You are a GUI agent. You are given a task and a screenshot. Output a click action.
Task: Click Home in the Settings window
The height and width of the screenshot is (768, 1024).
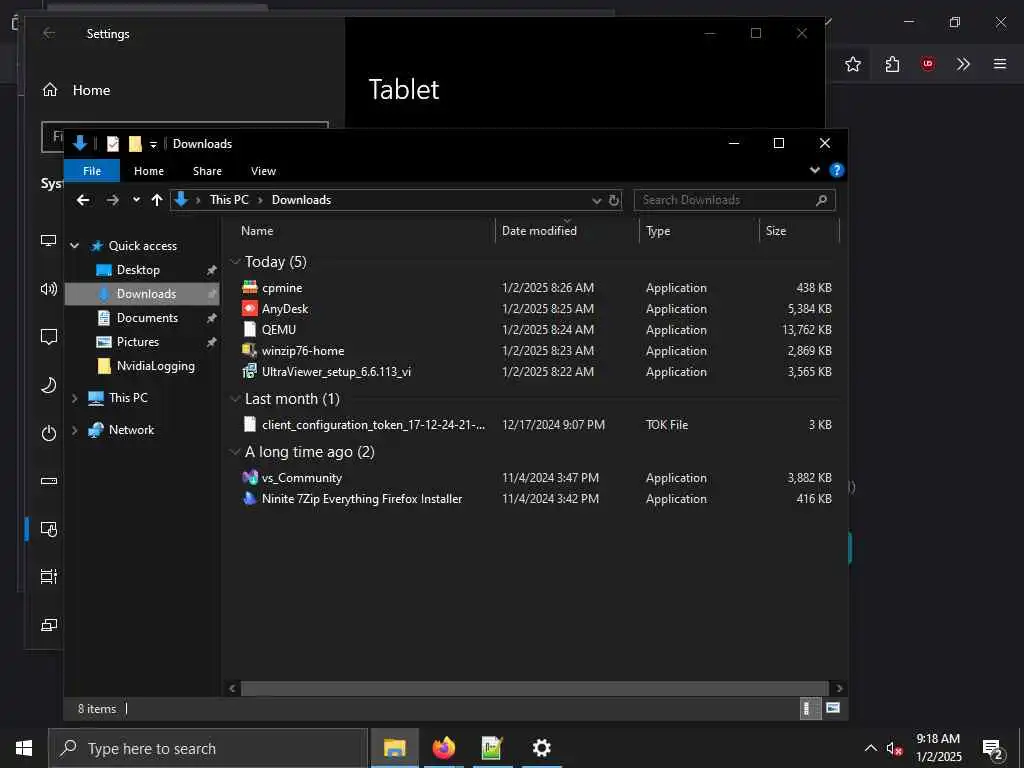pos(91,90)
